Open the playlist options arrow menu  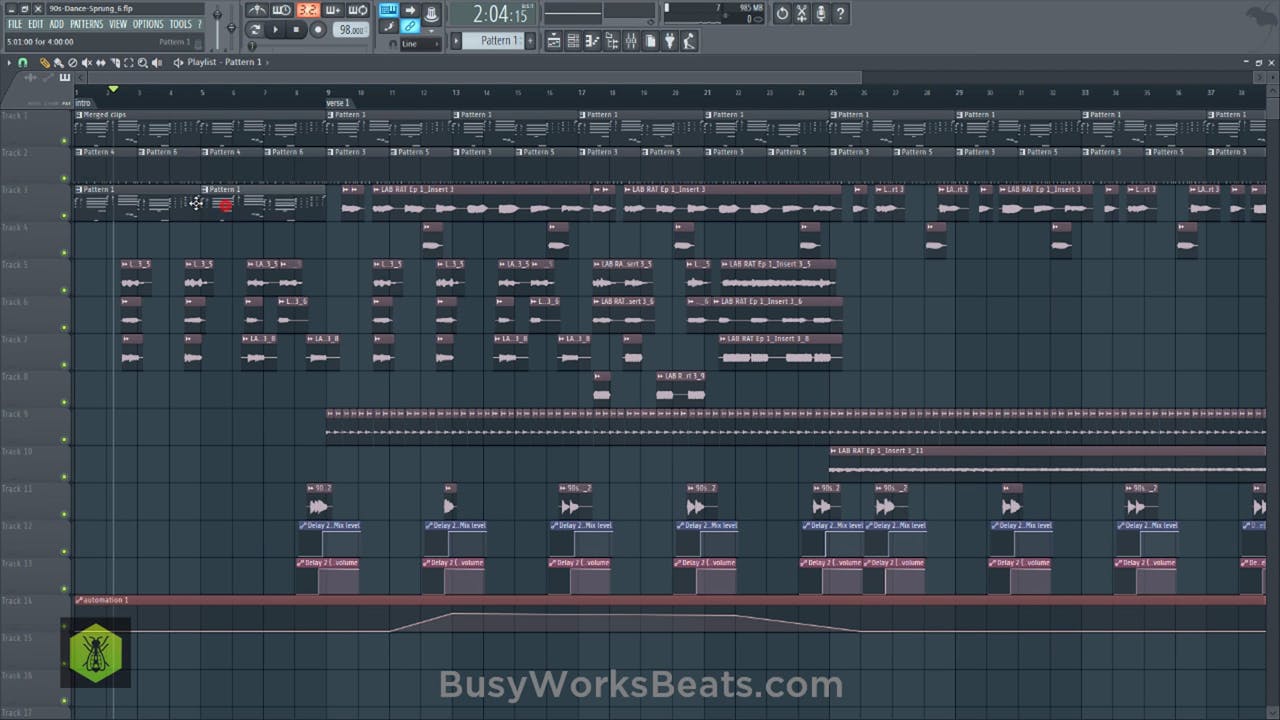tap(9, 62)
